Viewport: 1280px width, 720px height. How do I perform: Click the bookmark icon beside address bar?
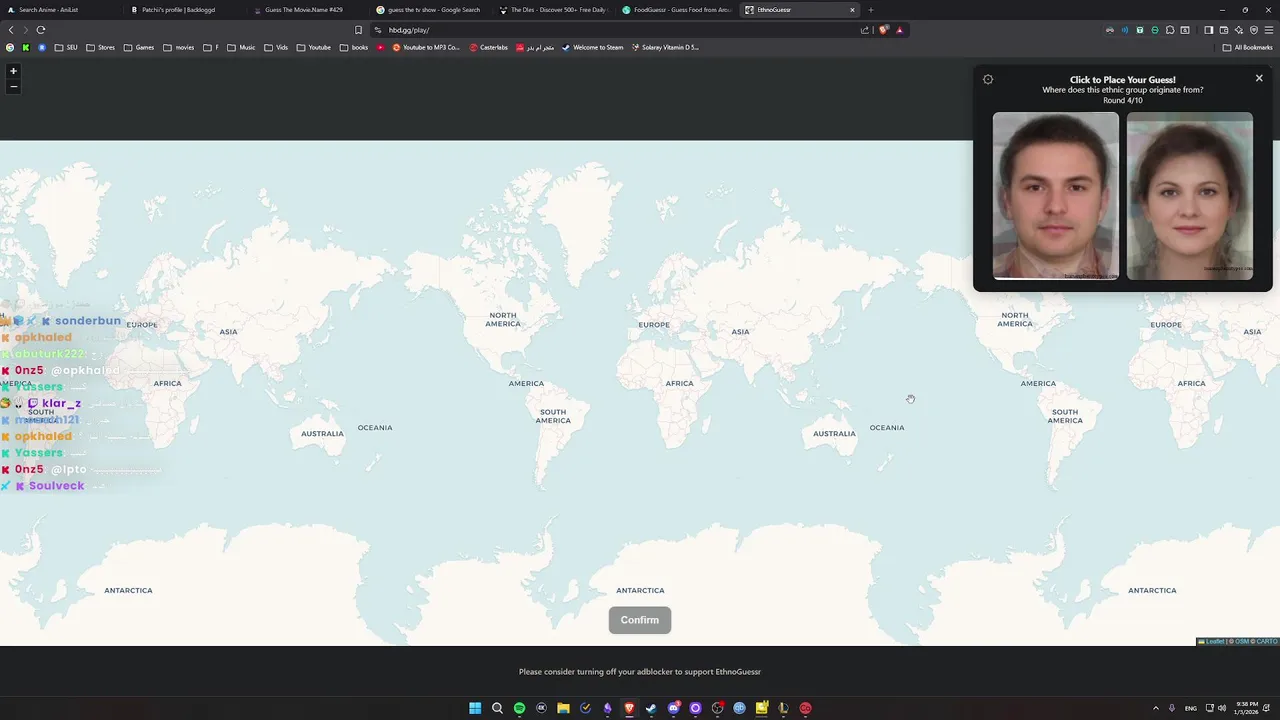(358, 30)
